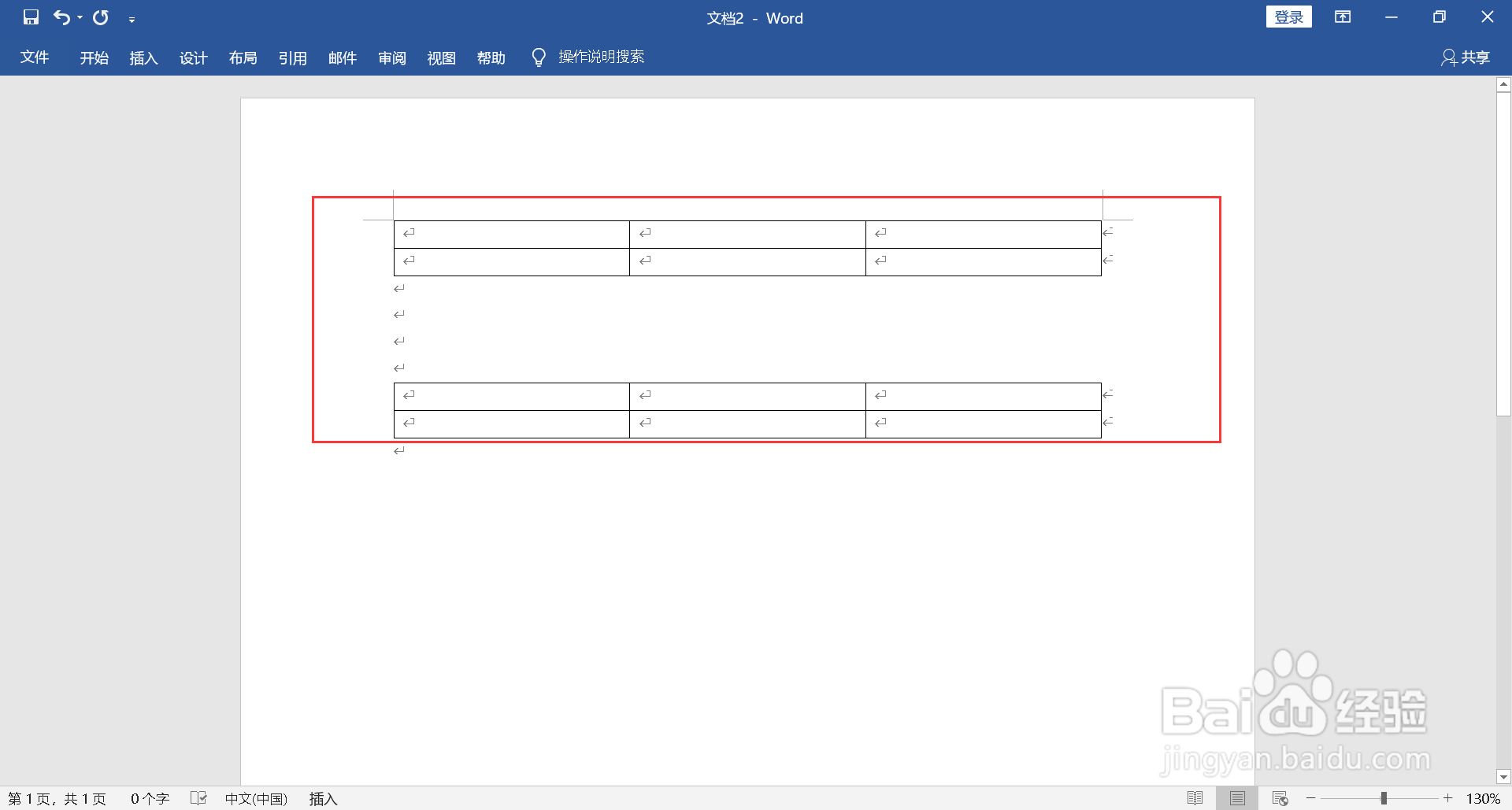
Task: Switch to the 邮件 (Mailings) tab
Action: 343,57
